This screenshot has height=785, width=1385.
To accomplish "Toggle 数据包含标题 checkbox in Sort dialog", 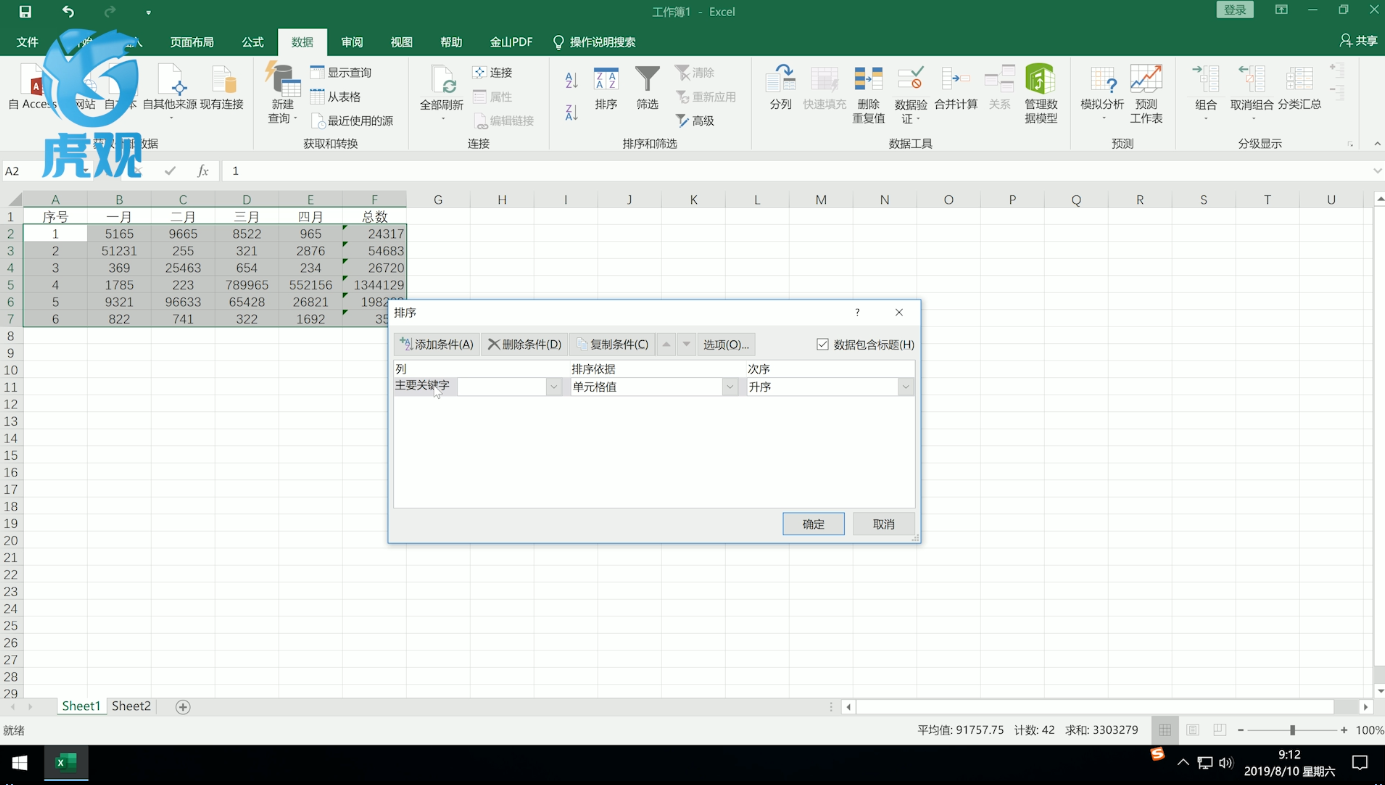I will pyautogui.click(x=823, y=344).
